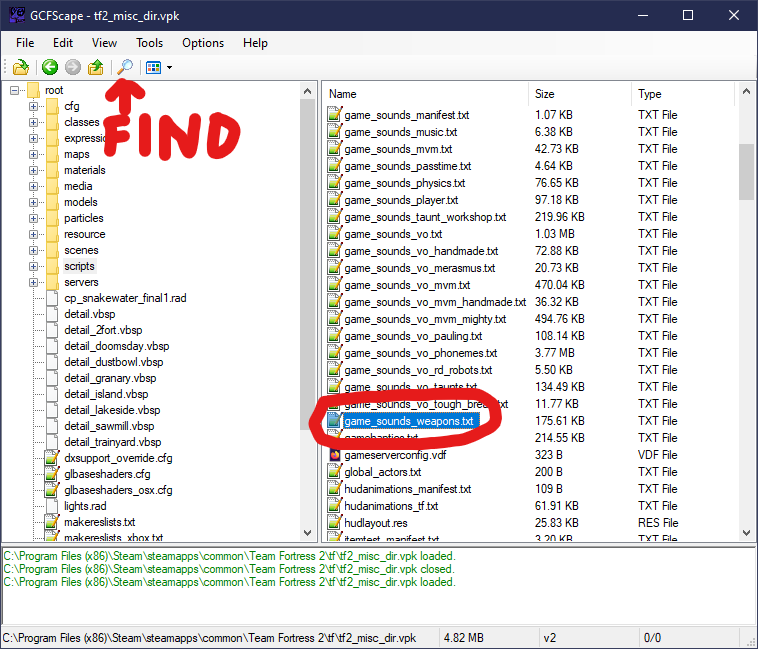
Task: Click icon of makereslists.txt
Action: (x=52, y=522)
